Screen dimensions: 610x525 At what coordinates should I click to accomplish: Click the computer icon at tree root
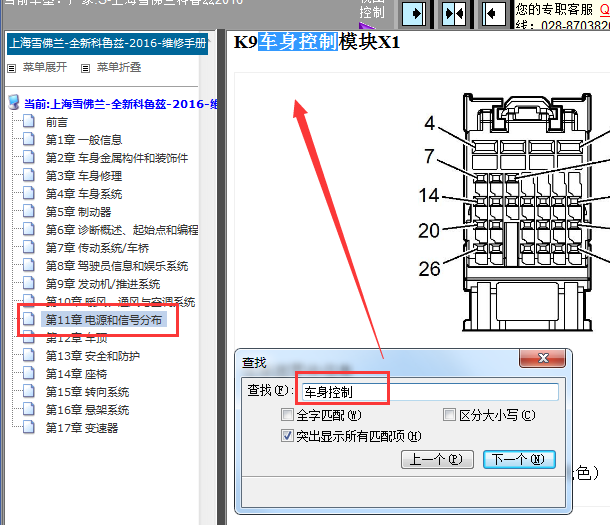(14, 103)
